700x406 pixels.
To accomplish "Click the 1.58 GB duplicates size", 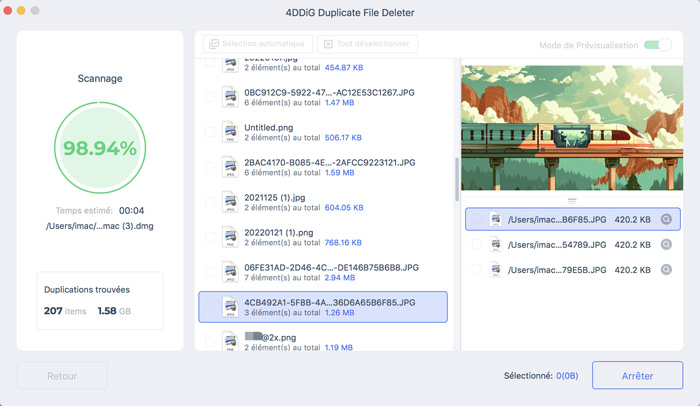I will tap(114, 311).
